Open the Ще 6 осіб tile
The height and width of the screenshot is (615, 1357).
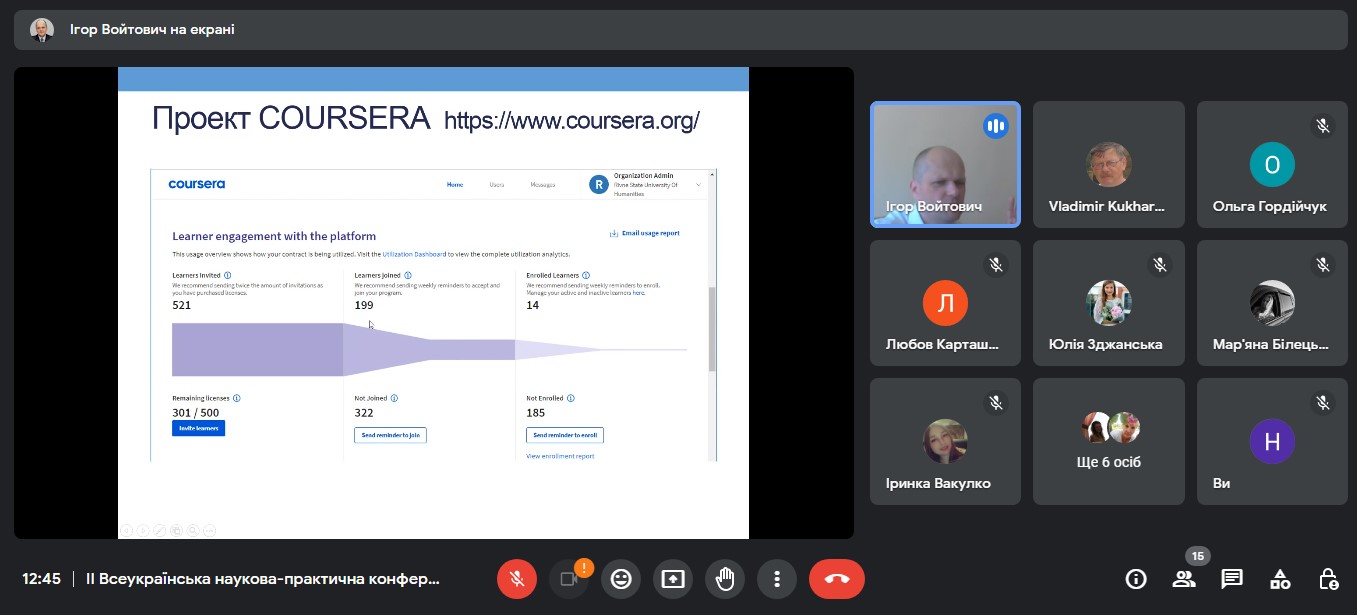[x=1108, y=441]
